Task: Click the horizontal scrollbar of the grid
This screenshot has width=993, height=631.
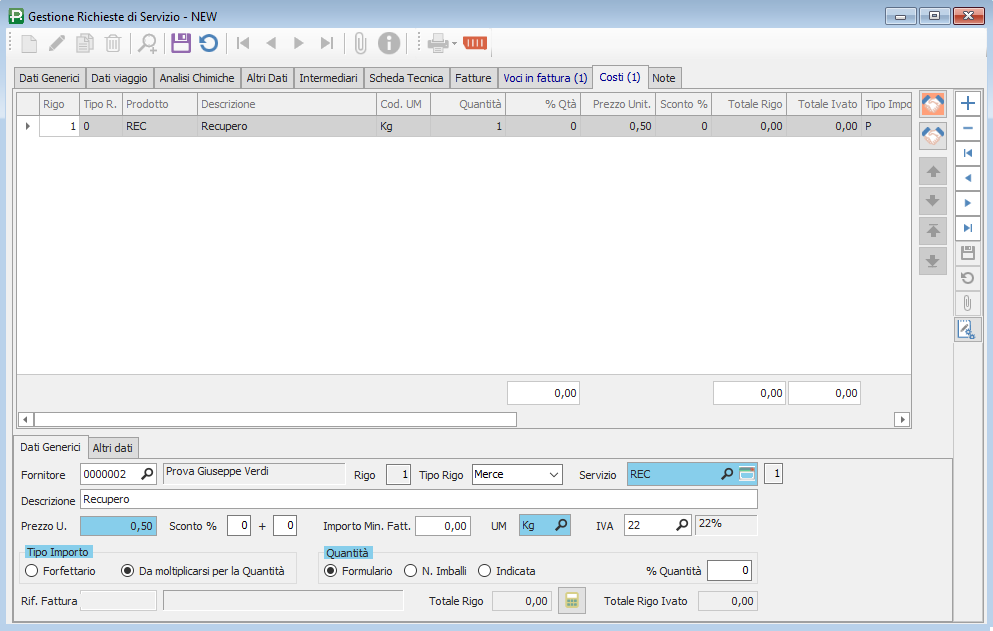Action: pos(275,420)
